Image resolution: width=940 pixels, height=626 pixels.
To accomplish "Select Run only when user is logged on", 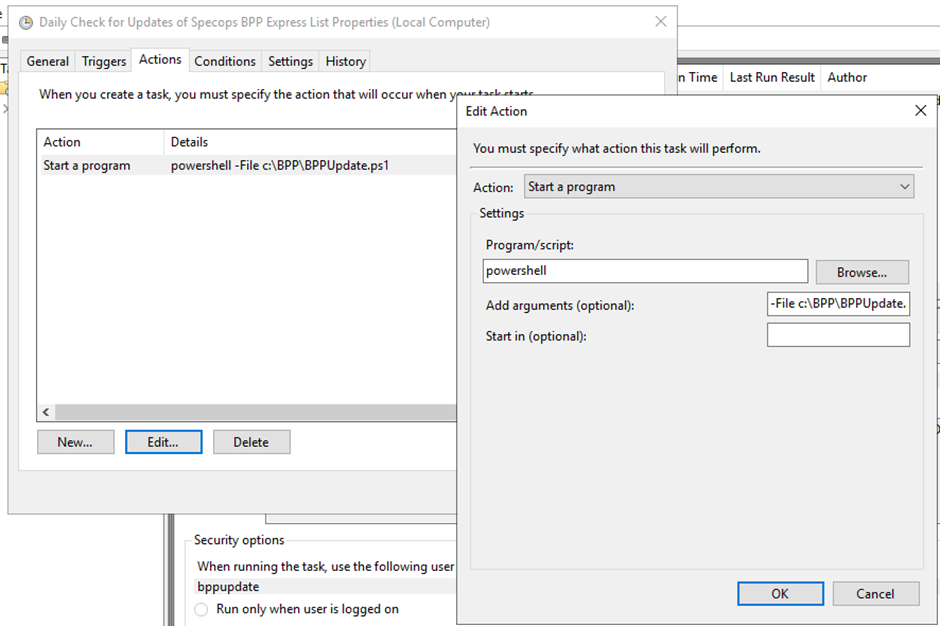I will (x=201, y=609).
